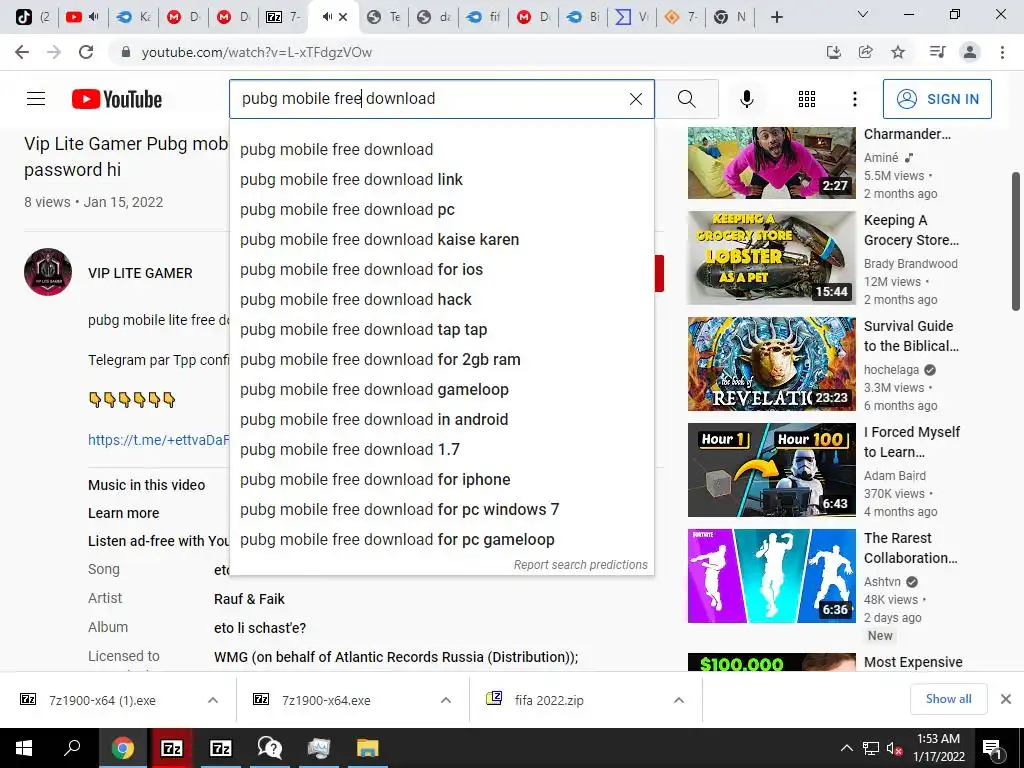Click the install app icon in address bar
Screen dimensions: 1024x768
833,52
